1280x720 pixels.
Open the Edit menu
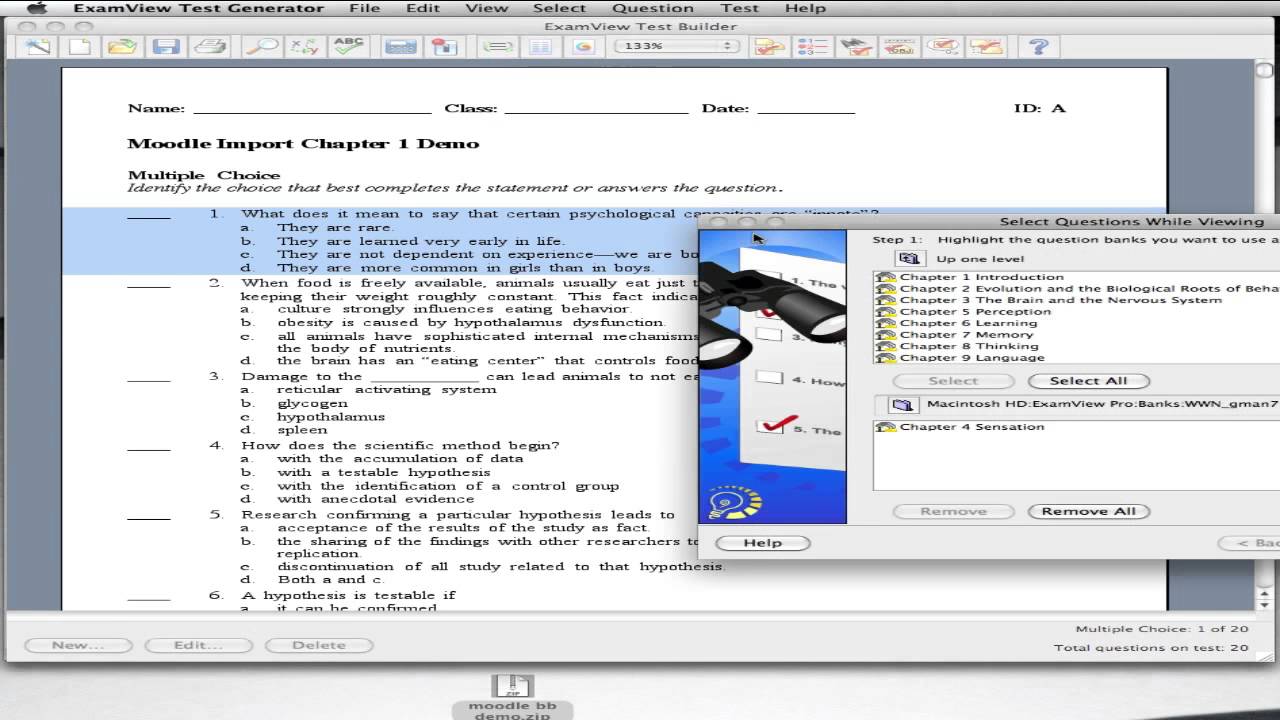(x=423, y=8)
